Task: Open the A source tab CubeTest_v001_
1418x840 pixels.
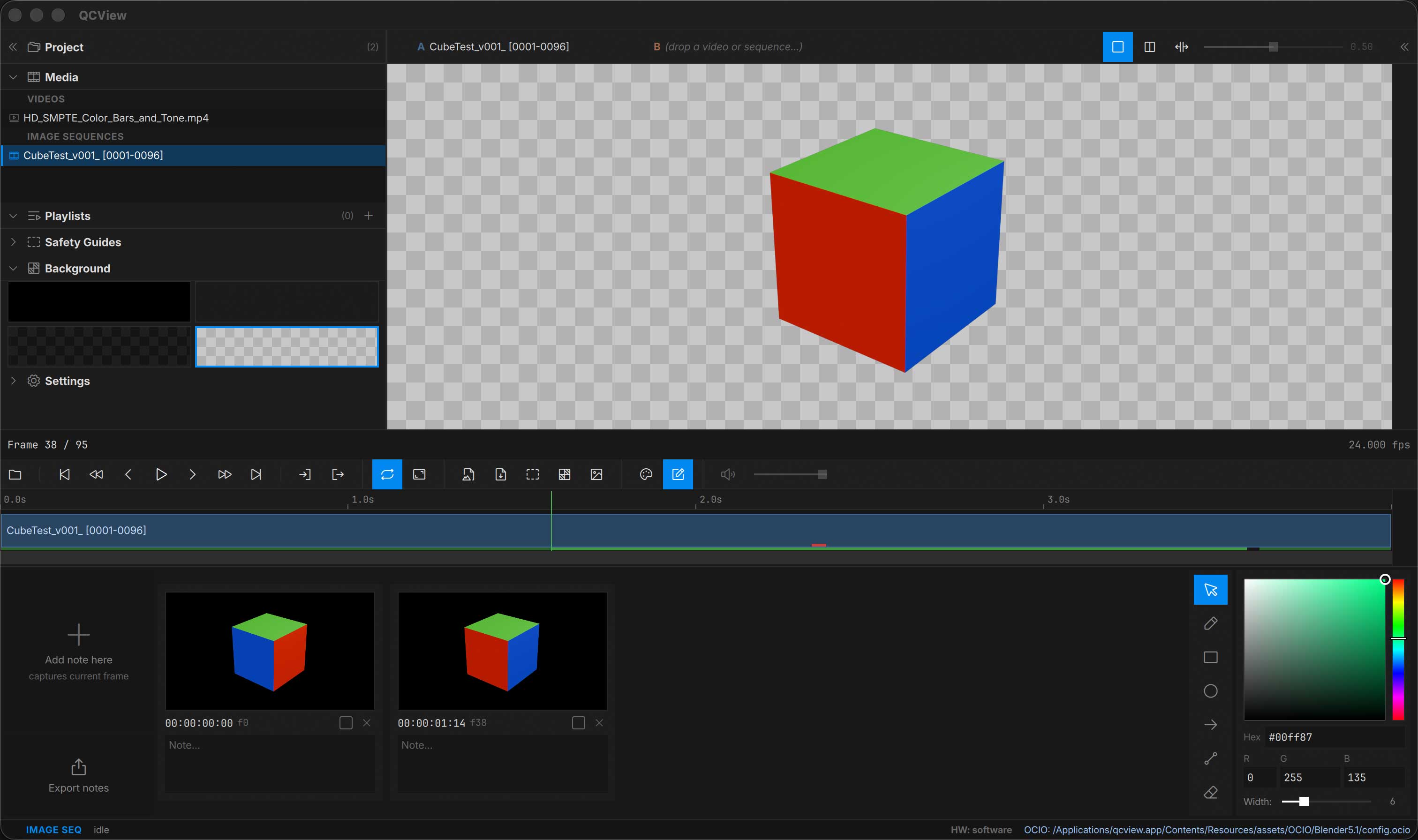Action: 493,47
